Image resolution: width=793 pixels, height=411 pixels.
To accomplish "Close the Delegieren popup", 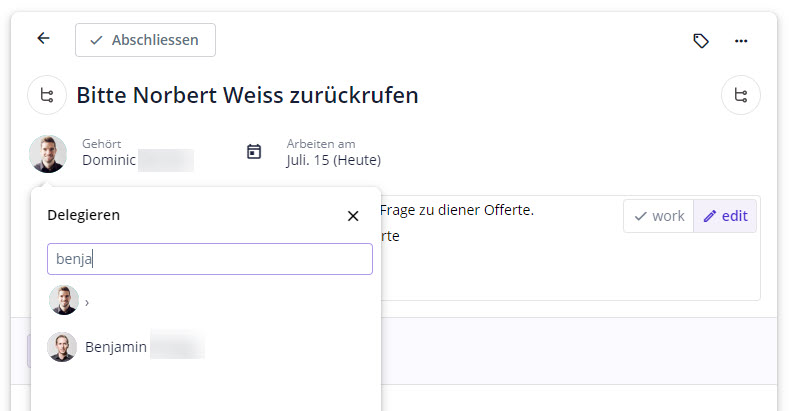I will [353, 216].
